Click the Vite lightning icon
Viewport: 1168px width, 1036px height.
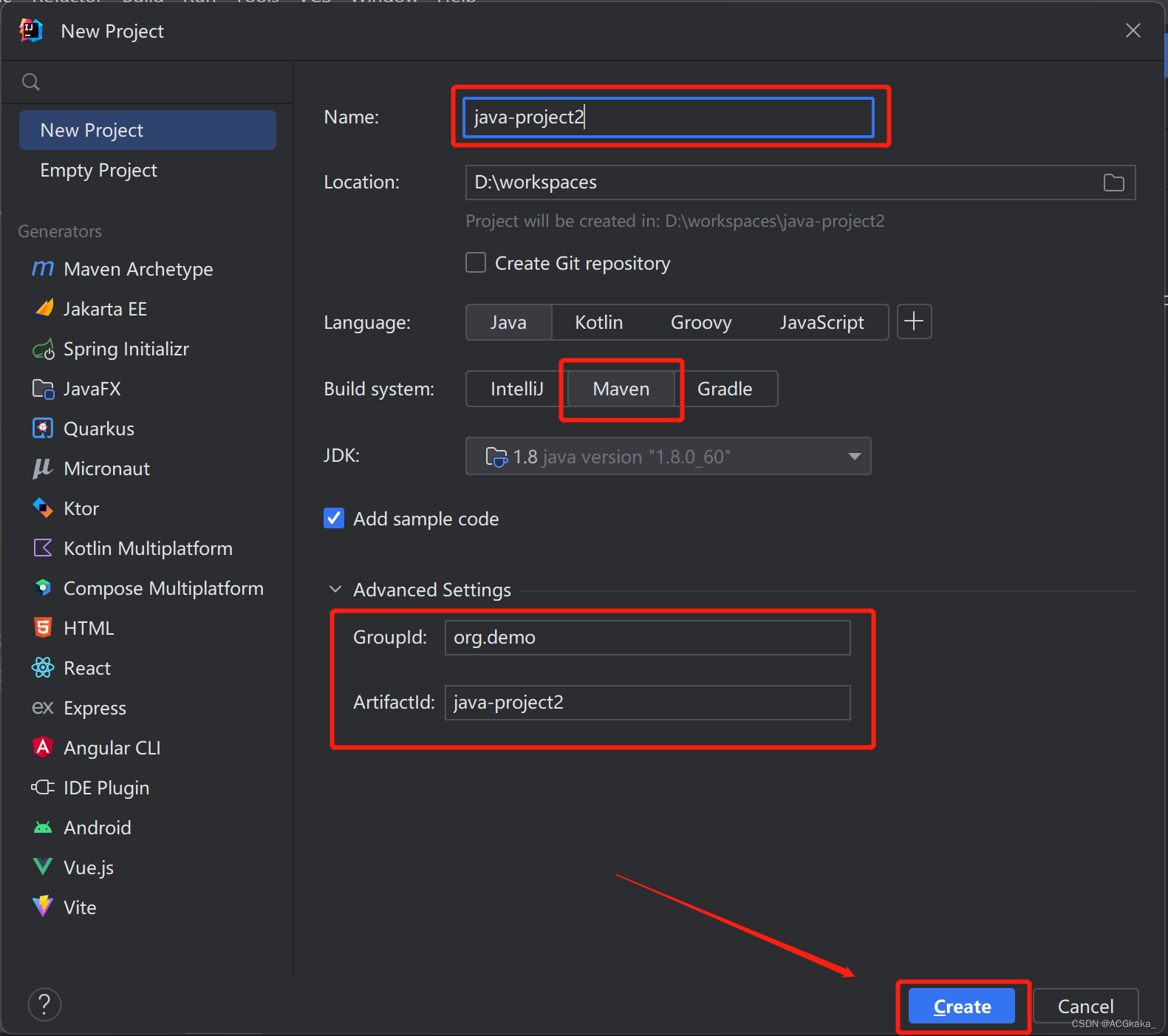pos(43,907)
